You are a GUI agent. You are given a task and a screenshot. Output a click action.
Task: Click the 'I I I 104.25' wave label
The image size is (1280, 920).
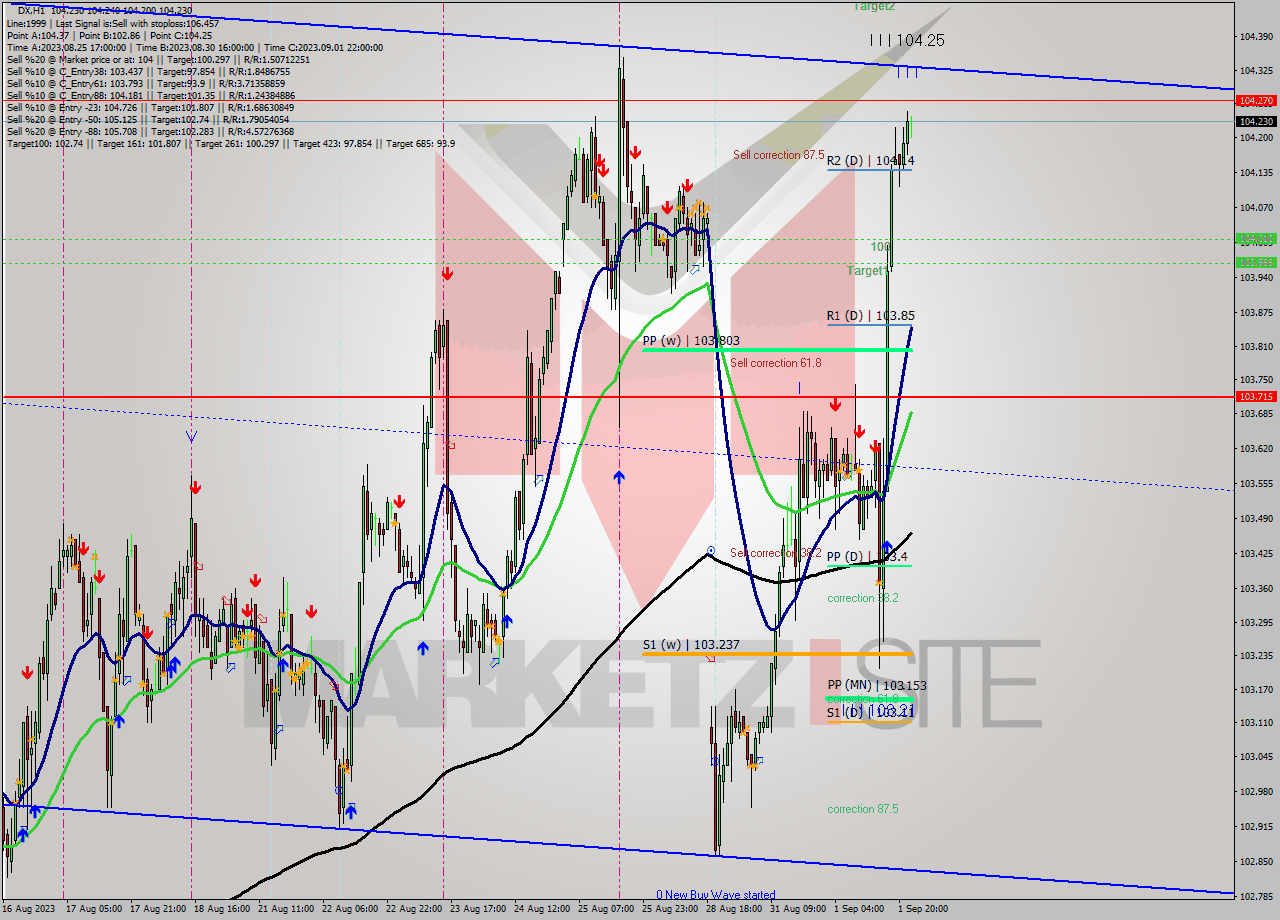click(906, 40)
